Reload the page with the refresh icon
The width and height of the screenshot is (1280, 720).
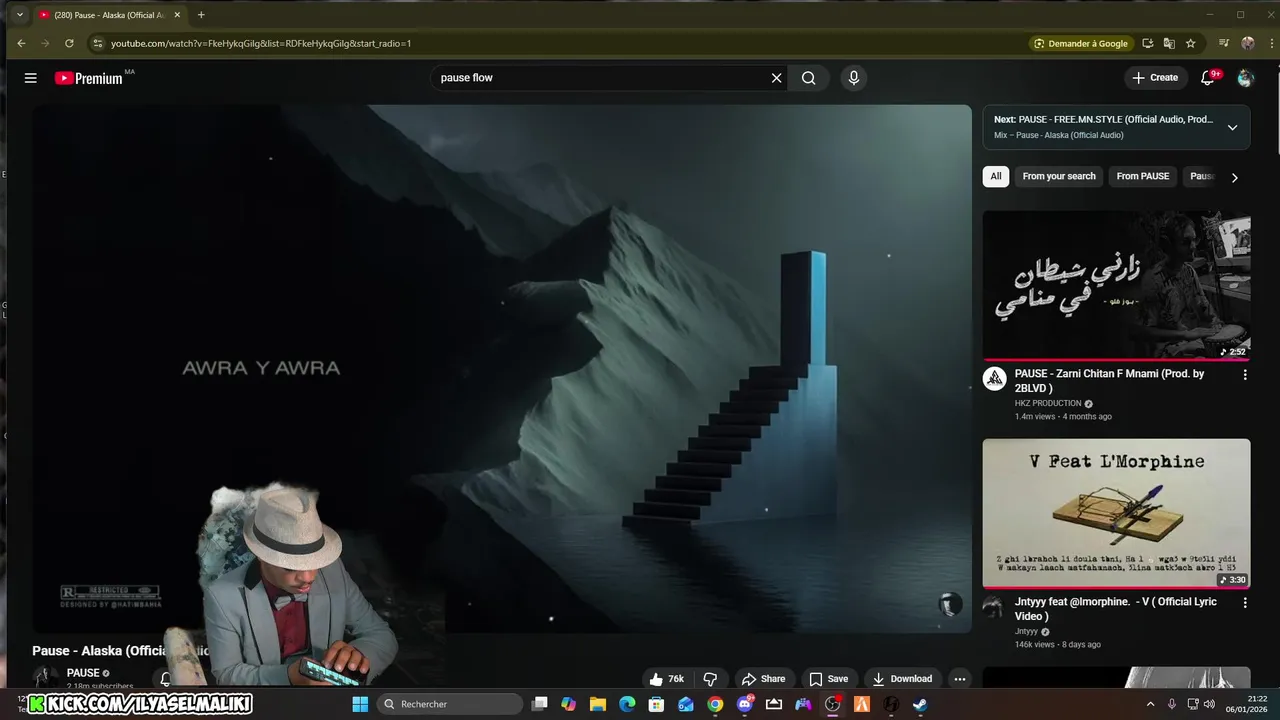[x=69, y=43]
